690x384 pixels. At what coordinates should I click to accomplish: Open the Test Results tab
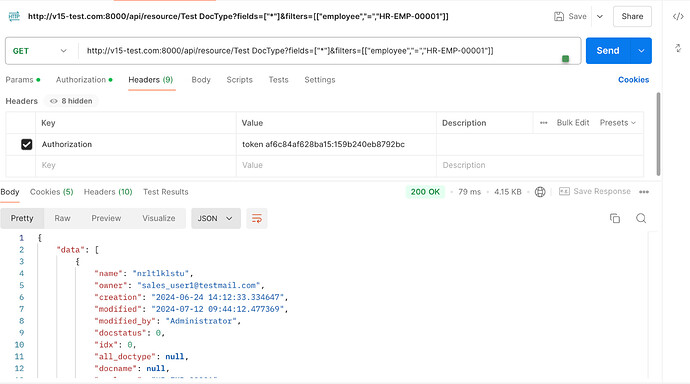click(165, 192)
